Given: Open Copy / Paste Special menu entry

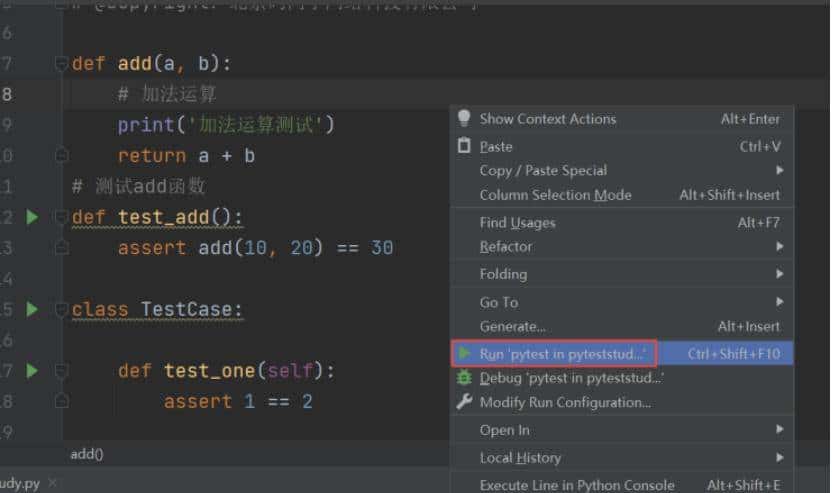Looking at the screenshot, I should [622, 170].
